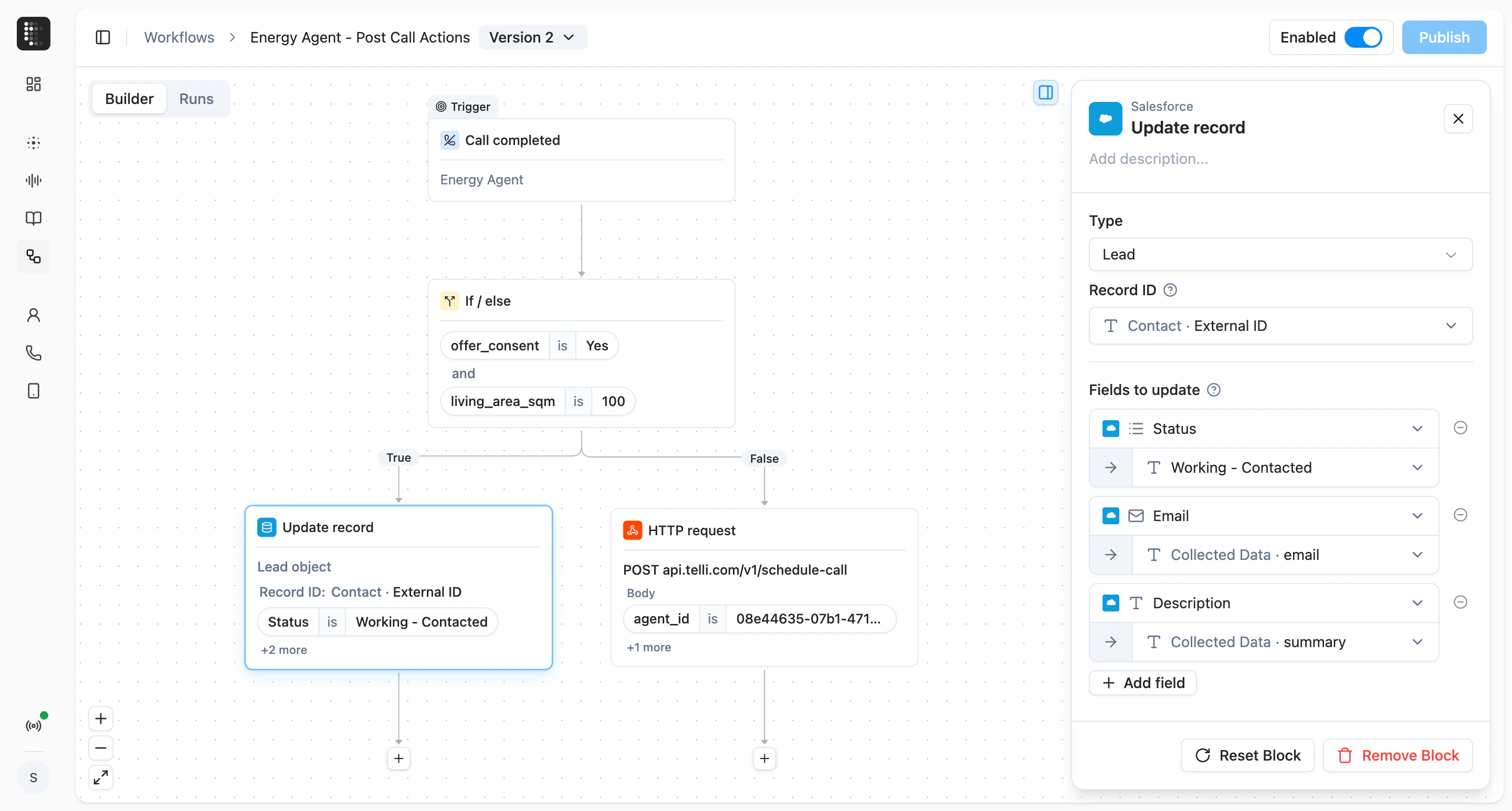Open the mobile device icon in sidebar
The width and height of the screenshot is (1512, 811).
pyautogui.click(x=34, y=391)
